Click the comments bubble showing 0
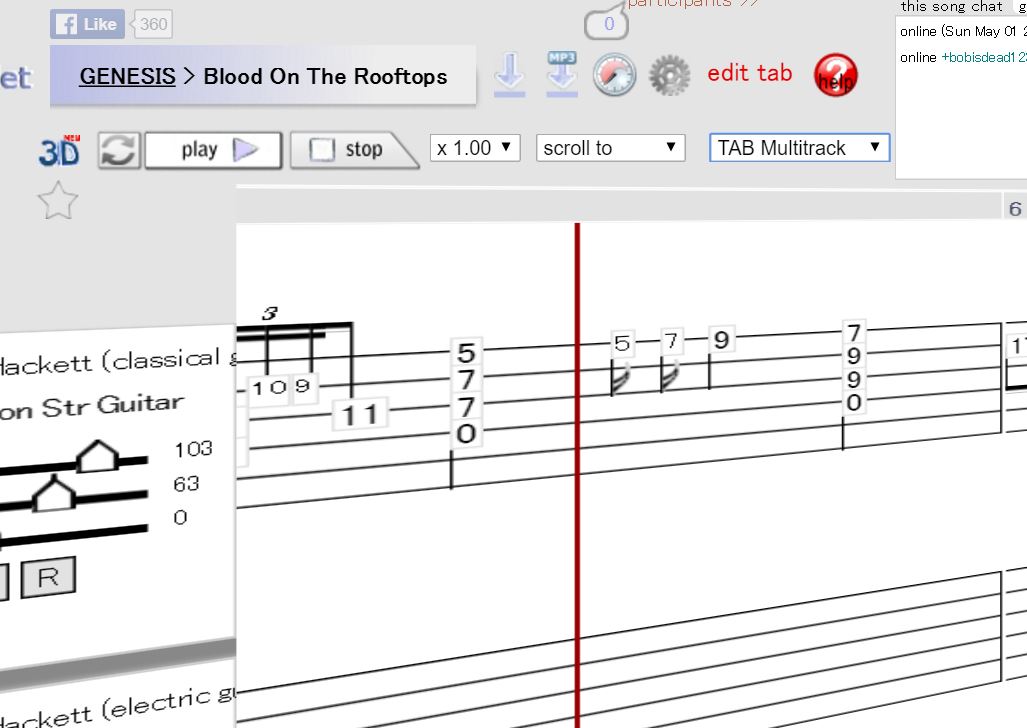Screen dimensions: 1027x728 [x=607, y=24]
